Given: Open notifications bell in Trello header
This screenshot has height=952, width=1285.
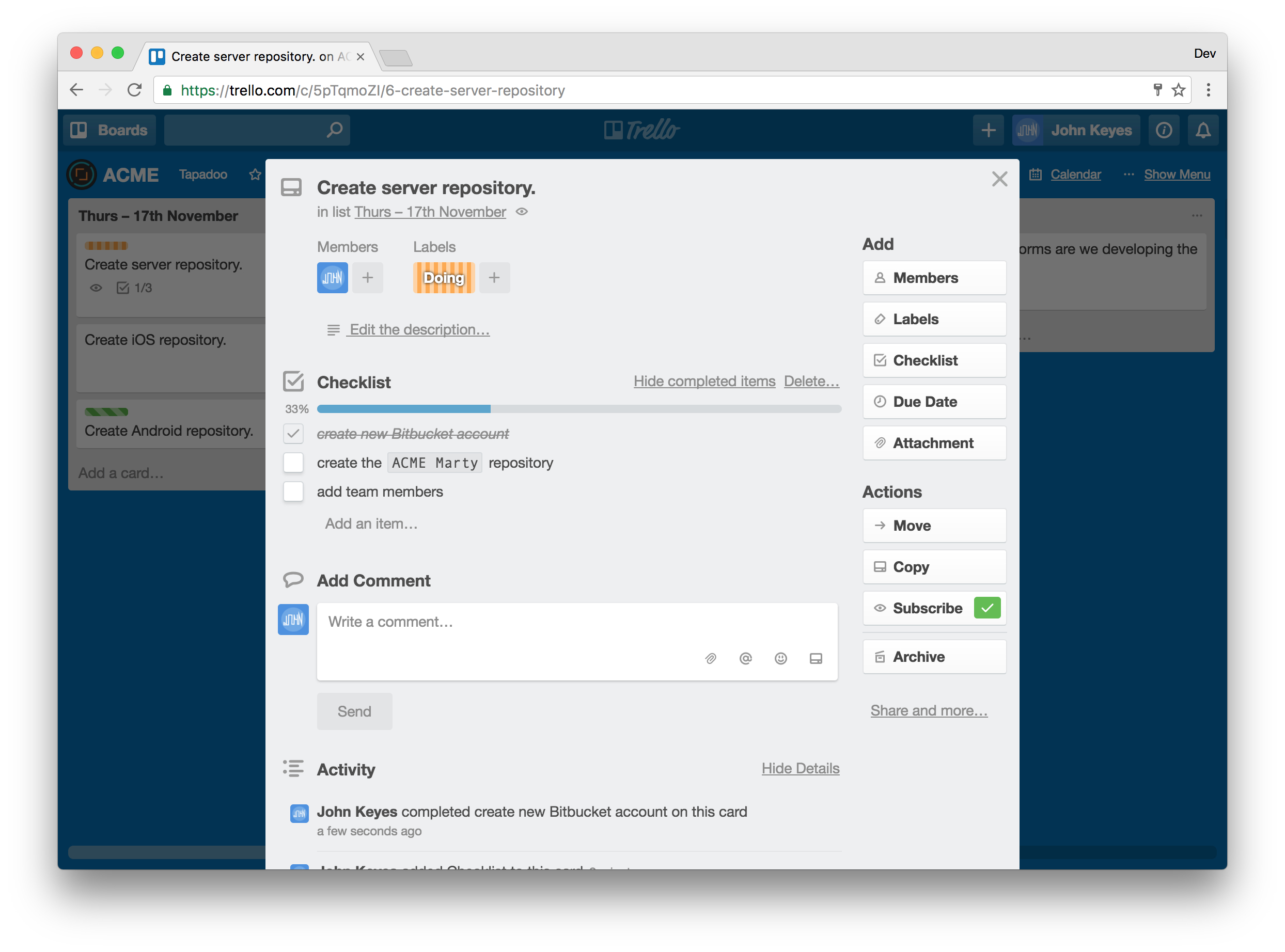Looking at the screenshot, I should tap(1202, 130).
